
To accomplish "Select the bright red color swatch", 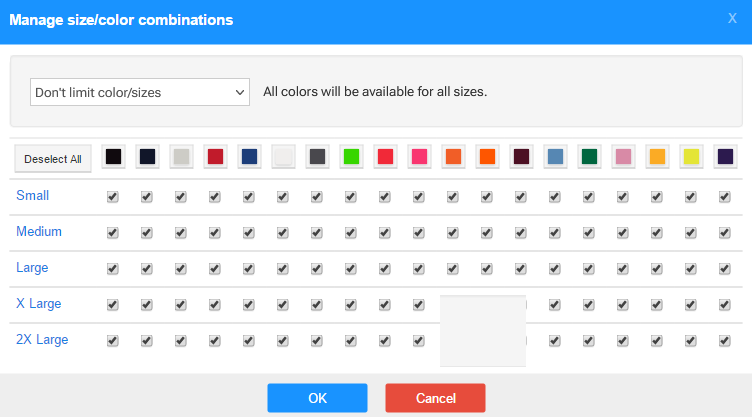I will pos(386,156).
